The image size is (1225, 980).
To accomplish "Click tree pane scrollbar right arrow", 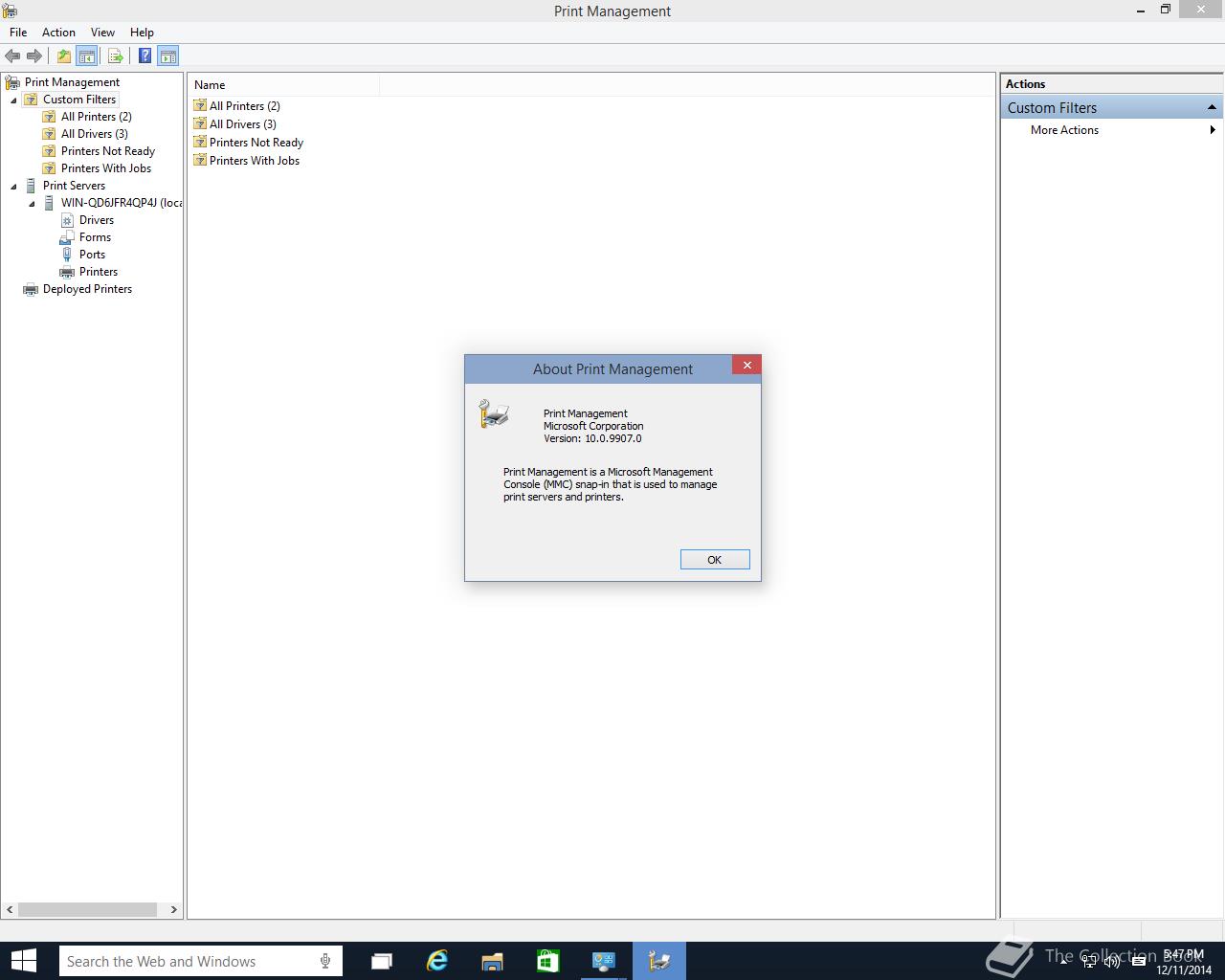I will coord(173,909).
